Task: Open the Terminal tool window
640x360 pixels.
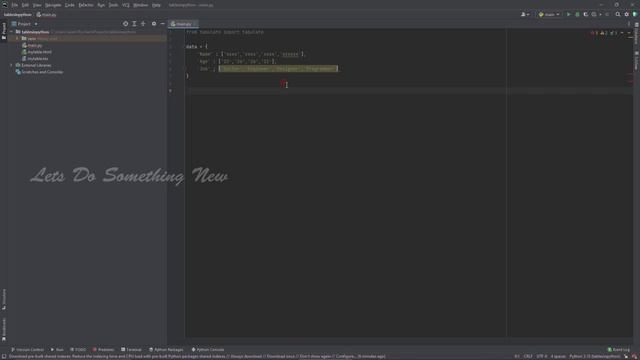Action: [x=131, y=350]
